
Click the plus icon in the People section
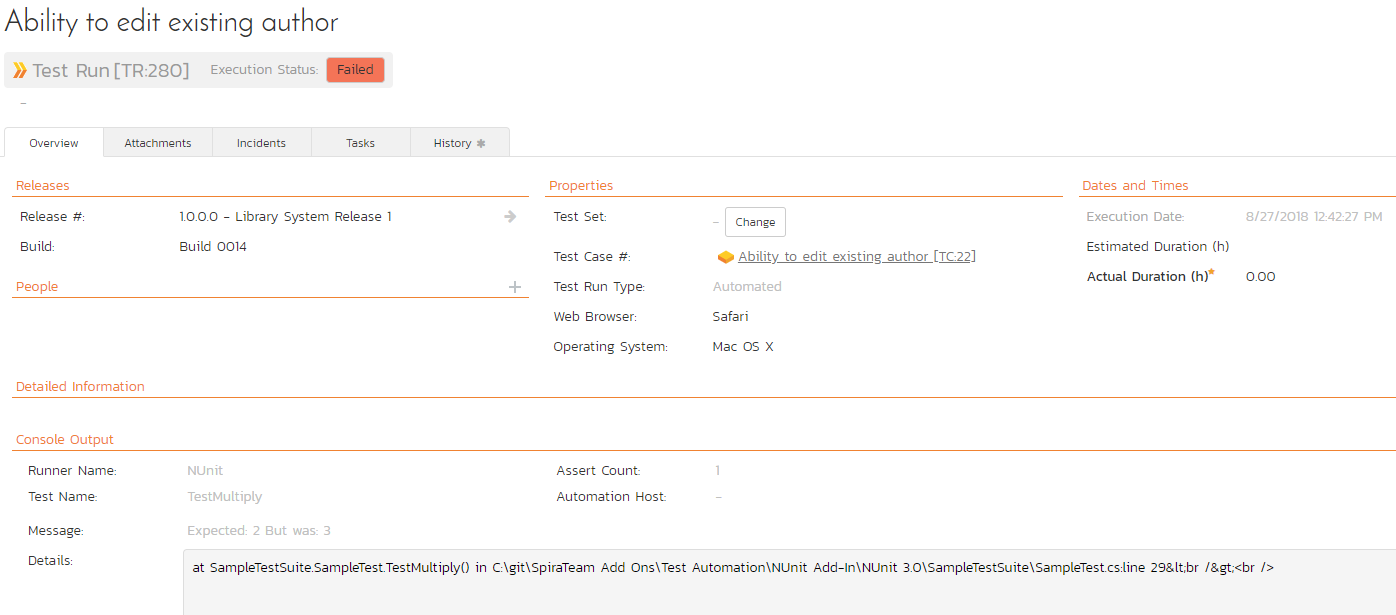coord(515,287)
